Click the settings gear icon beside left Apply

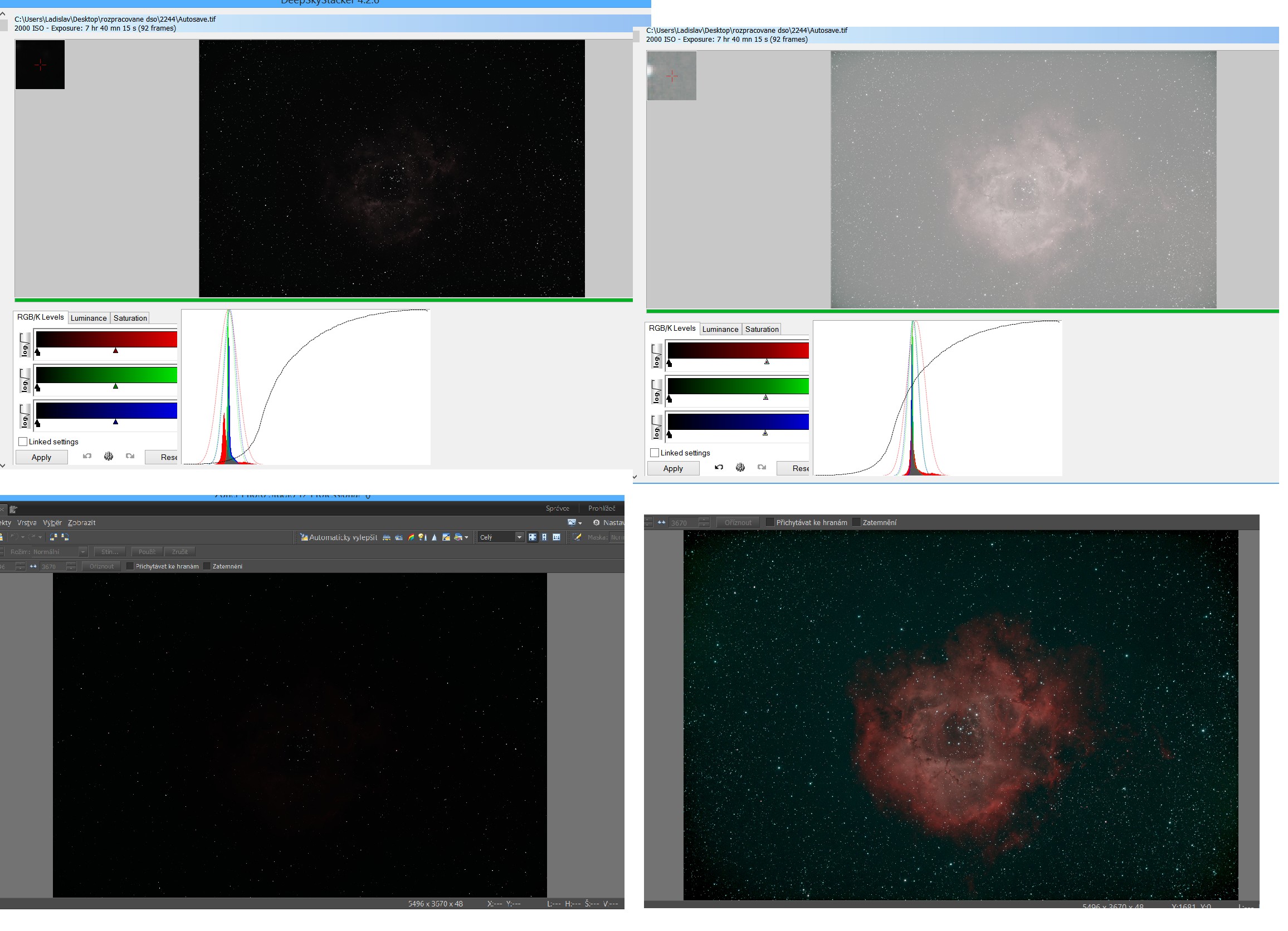pos(109,457)
